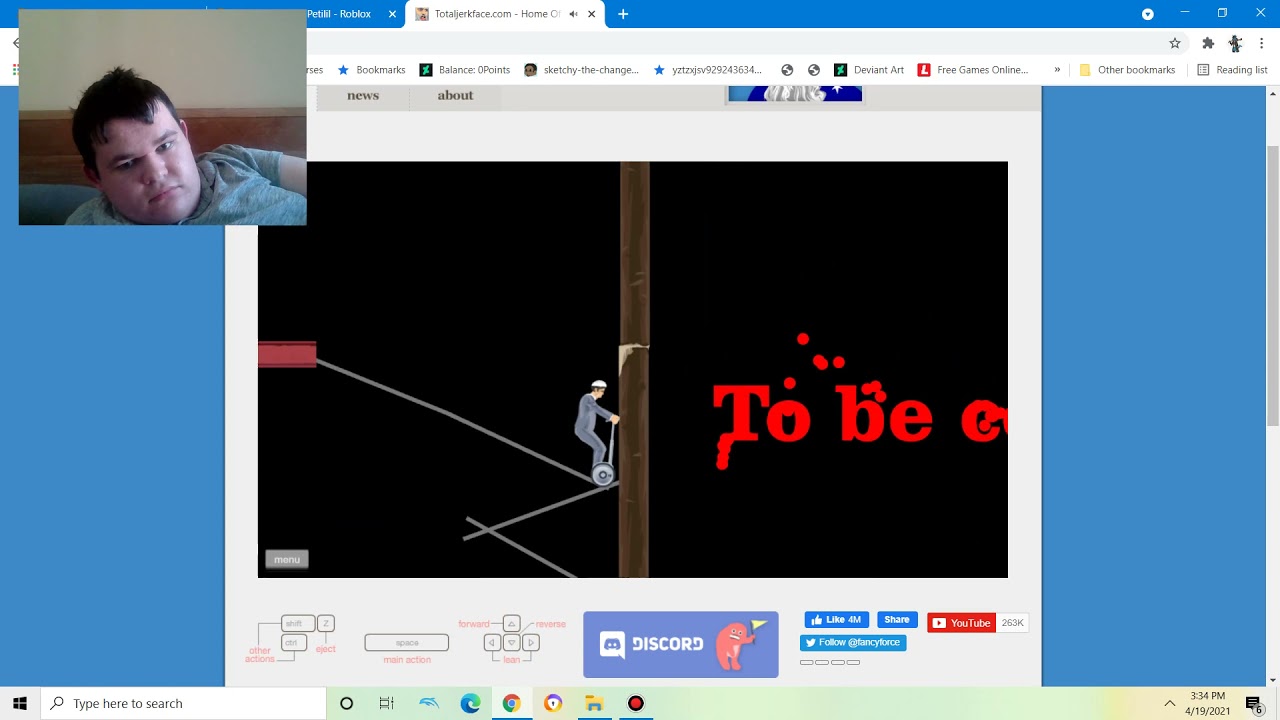Click the Facebook Like 4M button

(x=837, y=620)
